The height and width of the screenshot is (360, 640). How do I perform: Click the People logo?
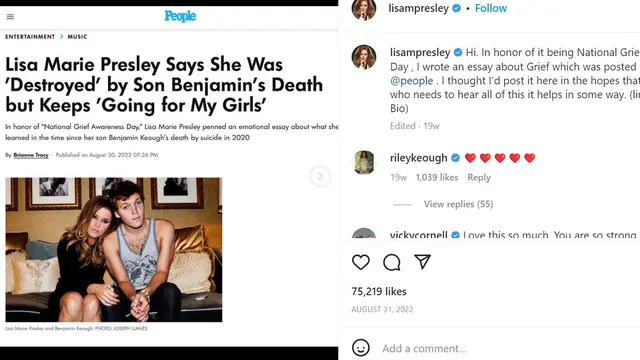[x=180, y=16]
